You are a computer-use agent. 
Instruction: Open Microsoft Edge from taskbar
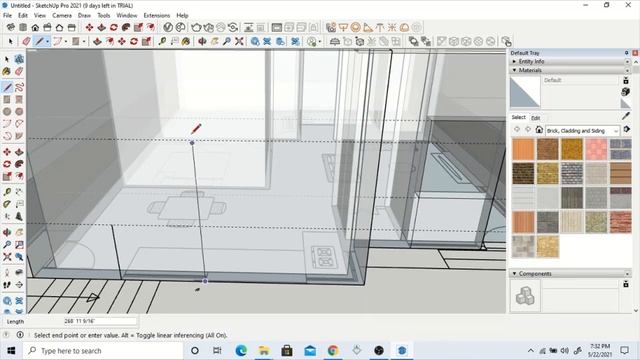241,351
